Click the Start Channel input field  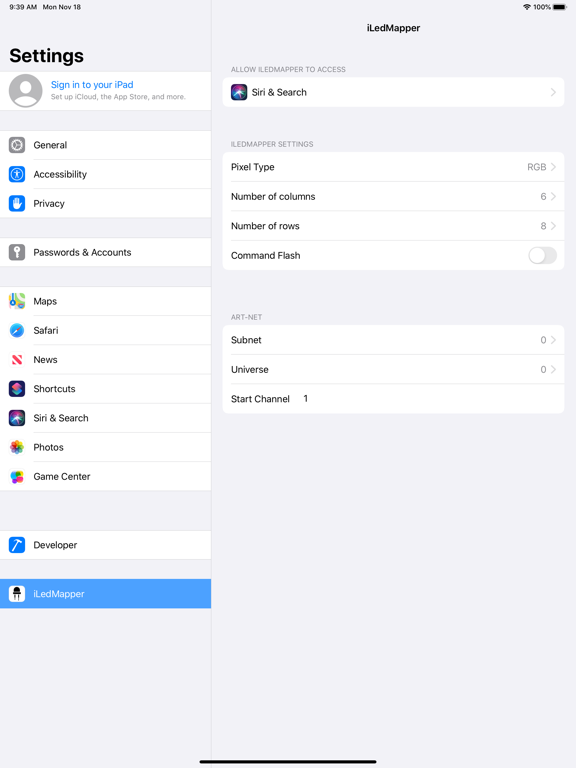[x=430, y=399]
